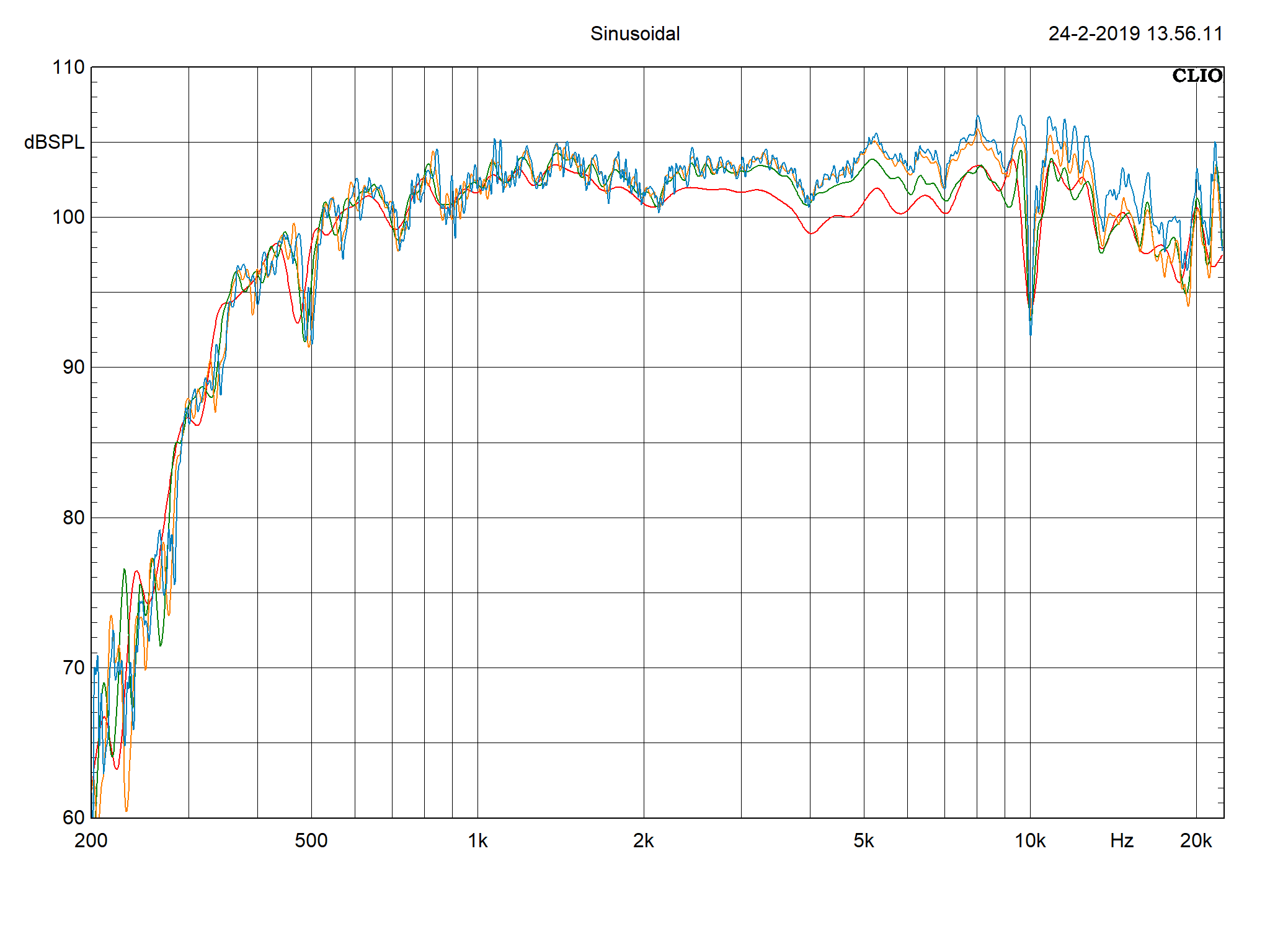Click the '500' frequency label
The height and width of the screenshot is (952, 1270).
pos(311,840)
